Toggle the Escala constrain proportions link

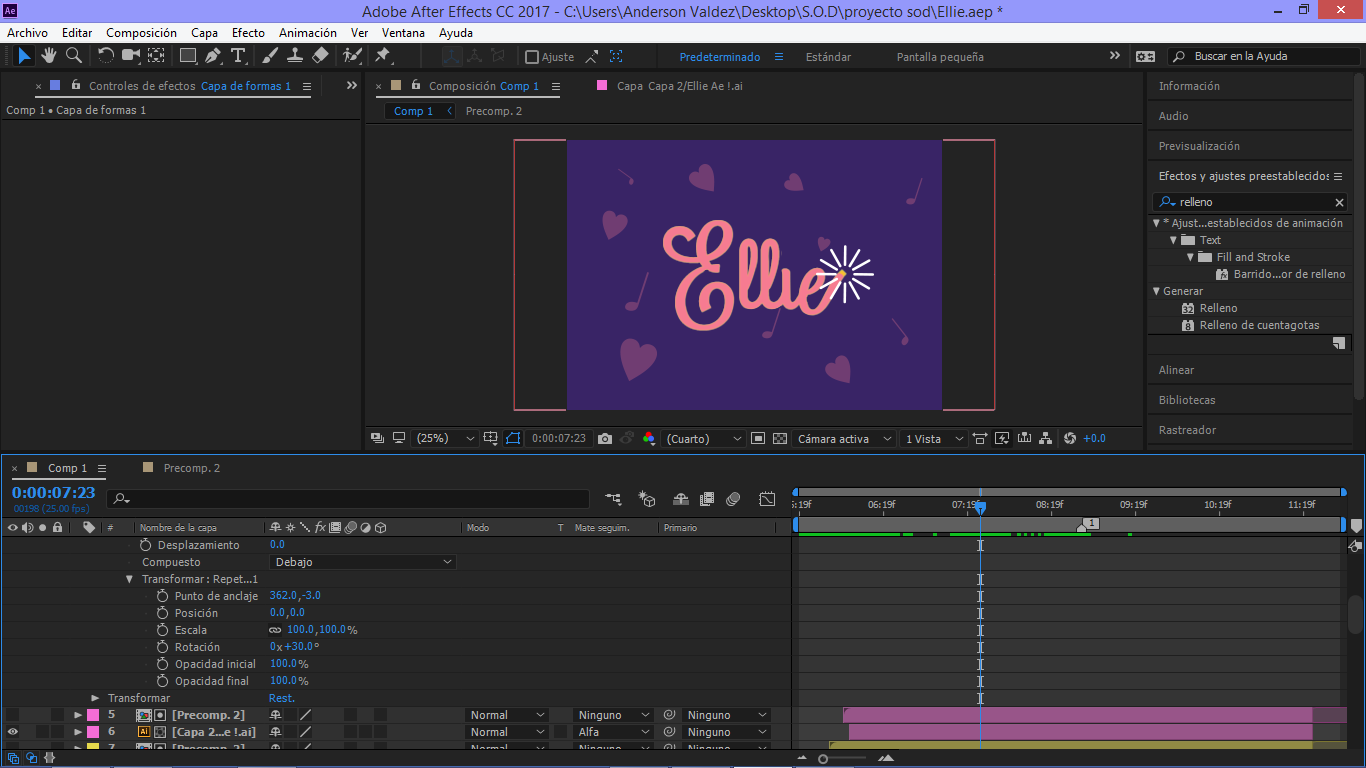[275, 630]
